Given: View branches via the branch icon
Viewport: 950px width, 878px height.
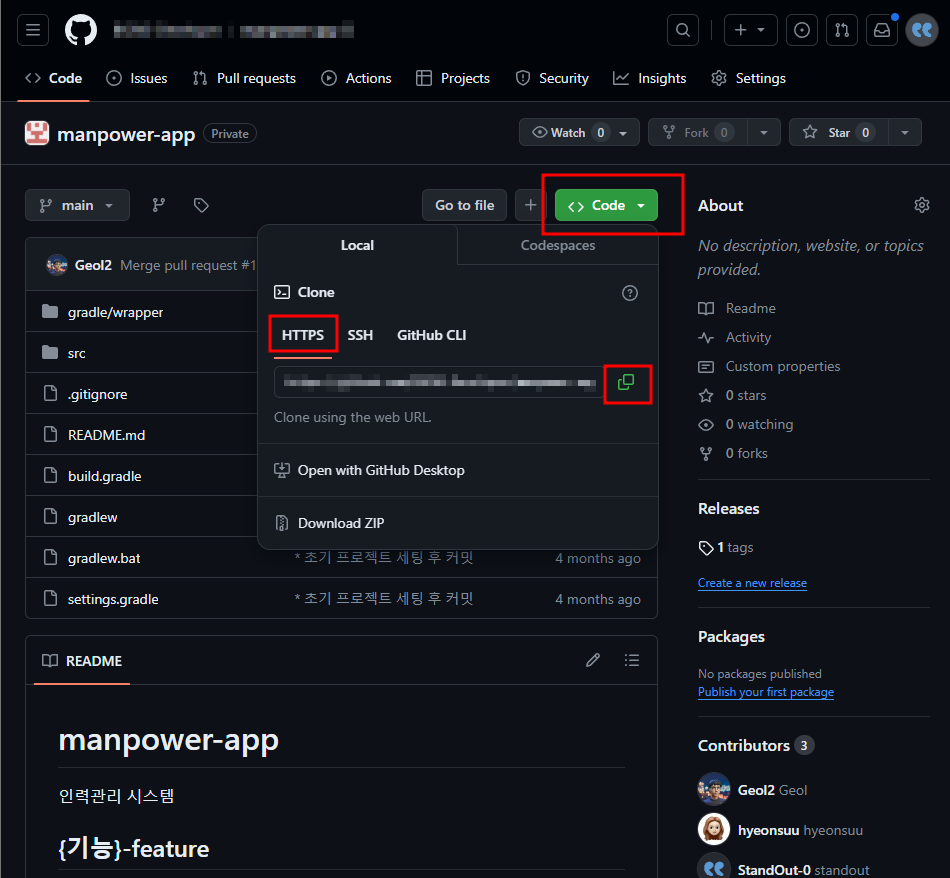Looking at the screenshot, I should pos(159,205).
